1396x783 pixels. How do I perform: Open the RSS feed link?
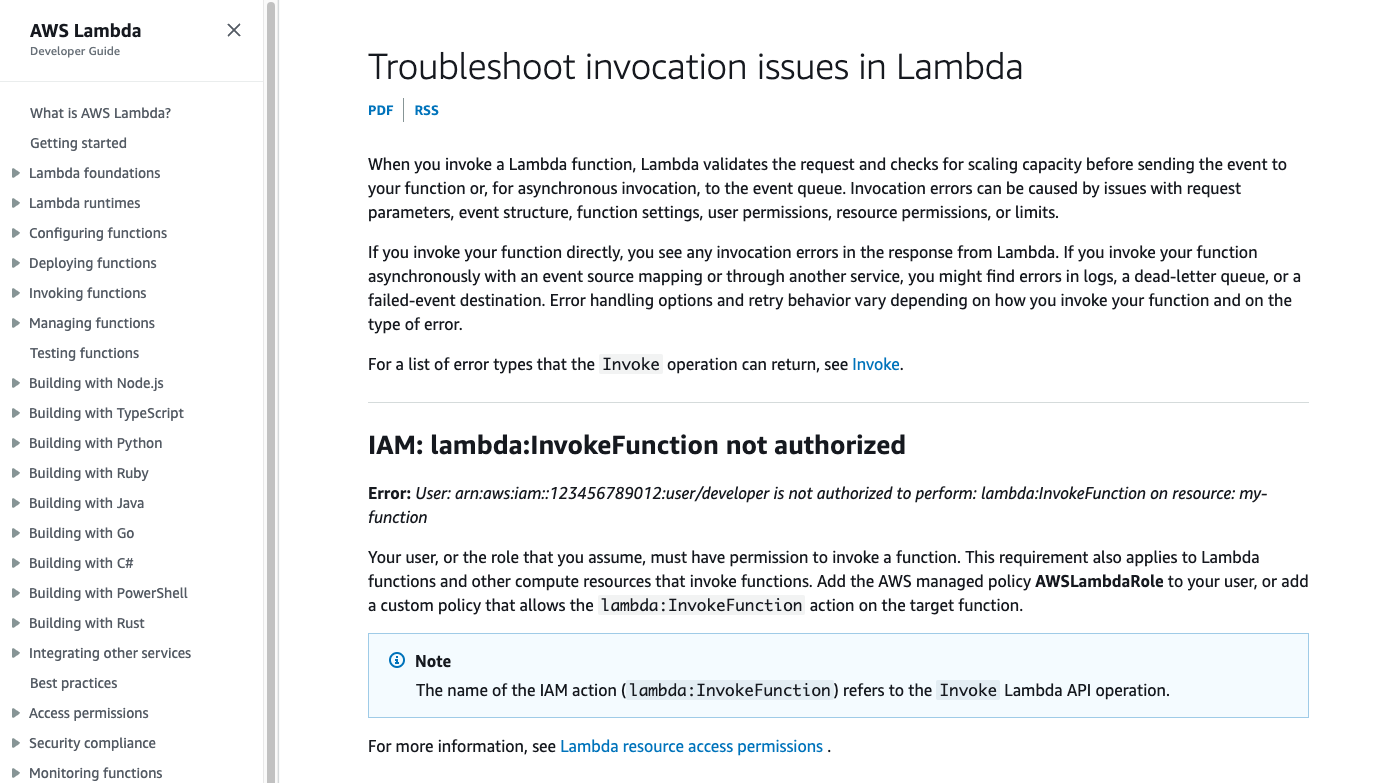click(427, 110)
